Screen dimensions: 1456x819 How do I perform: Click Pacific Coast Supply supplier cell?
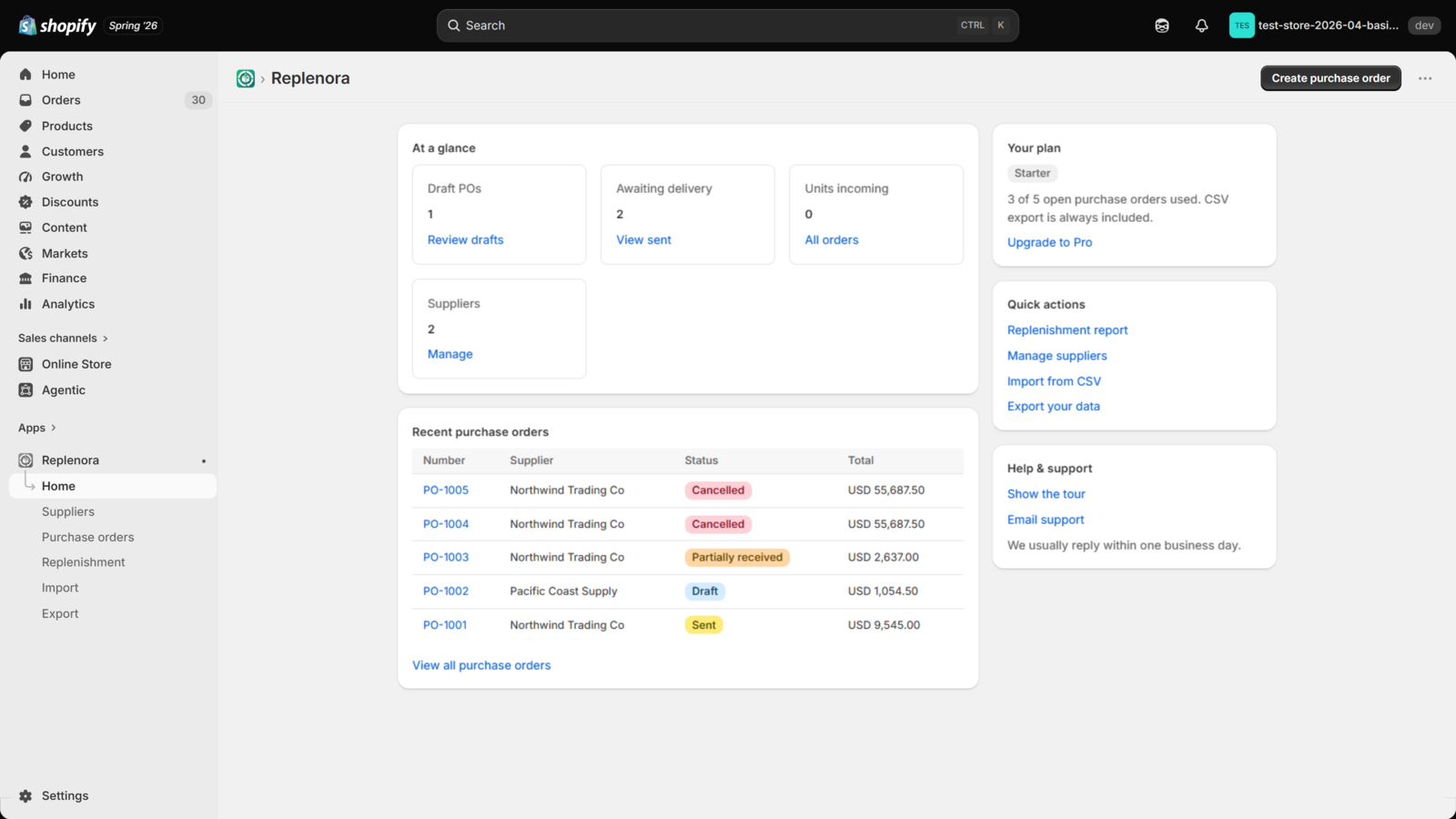click(x=563, y=591)
